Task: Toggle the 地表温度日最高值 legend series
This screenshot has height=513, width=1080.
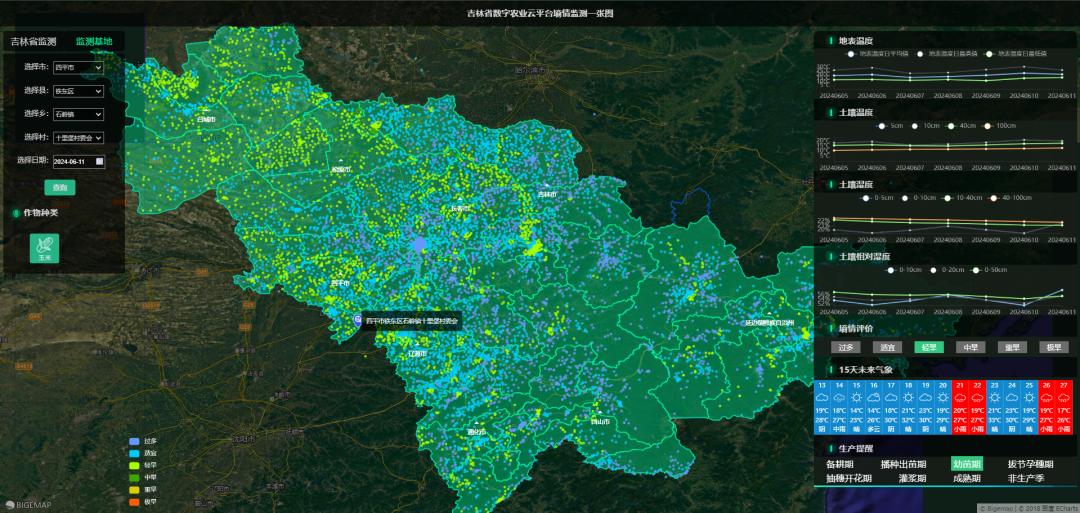Action: 944,54
